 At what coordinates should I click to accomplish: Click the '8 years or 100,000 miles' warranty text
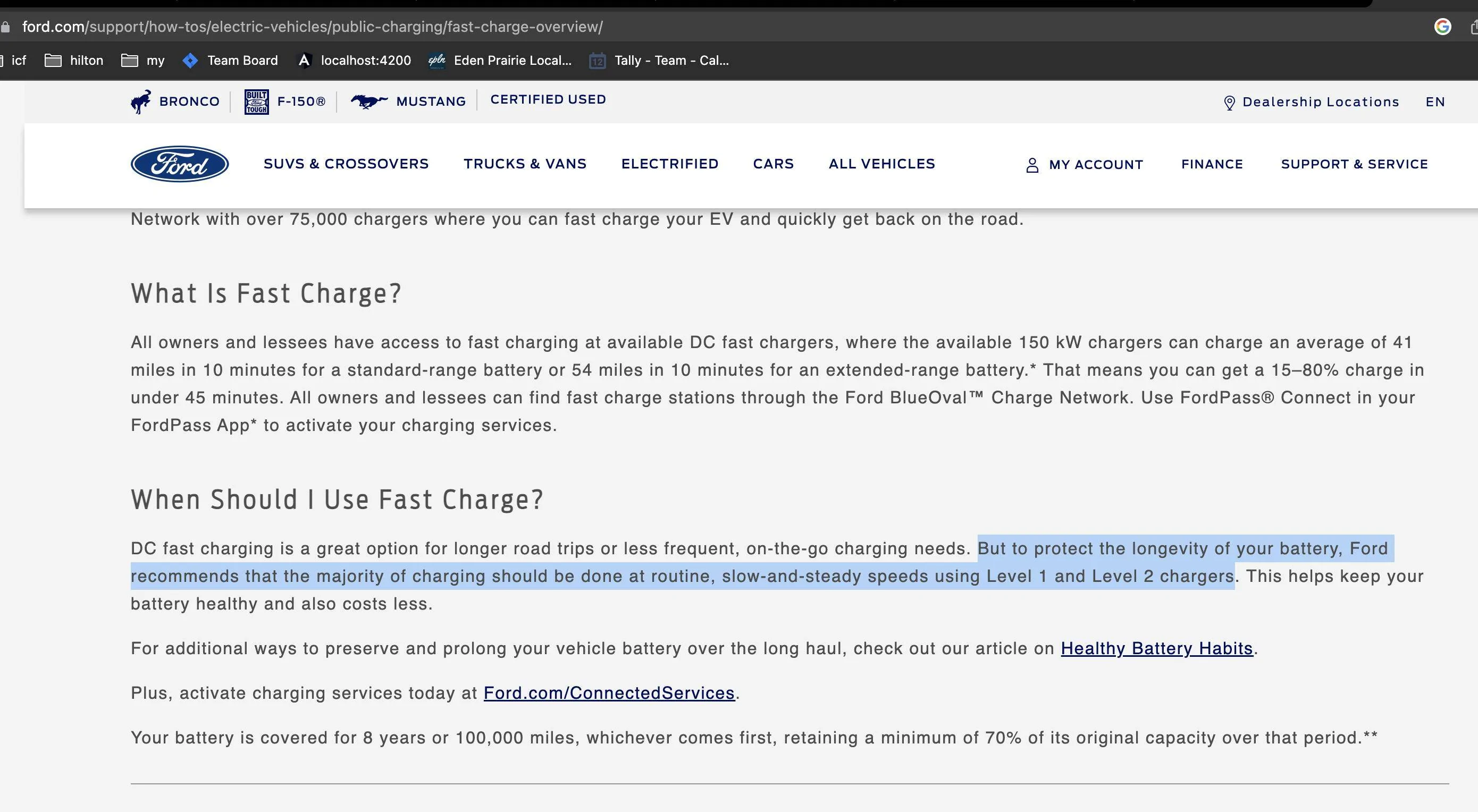(x=469, y=738)
